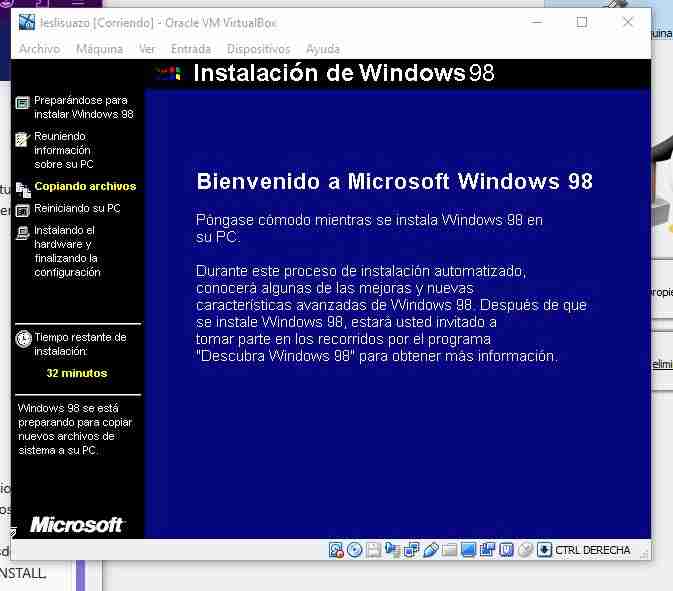Click the hard disk activity indicator icon

(x=336, y=550)
